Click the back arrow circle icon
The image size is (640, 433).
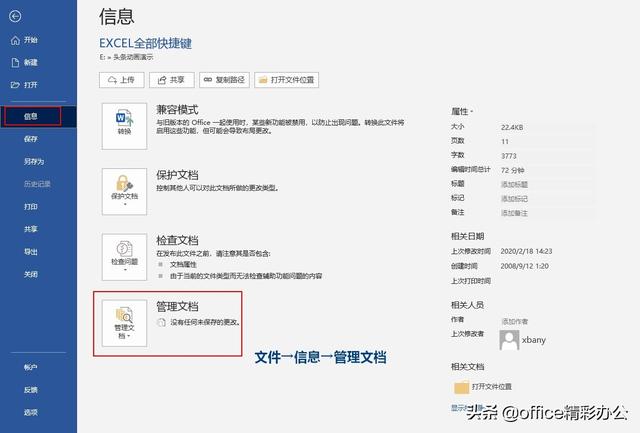(15, 16)
